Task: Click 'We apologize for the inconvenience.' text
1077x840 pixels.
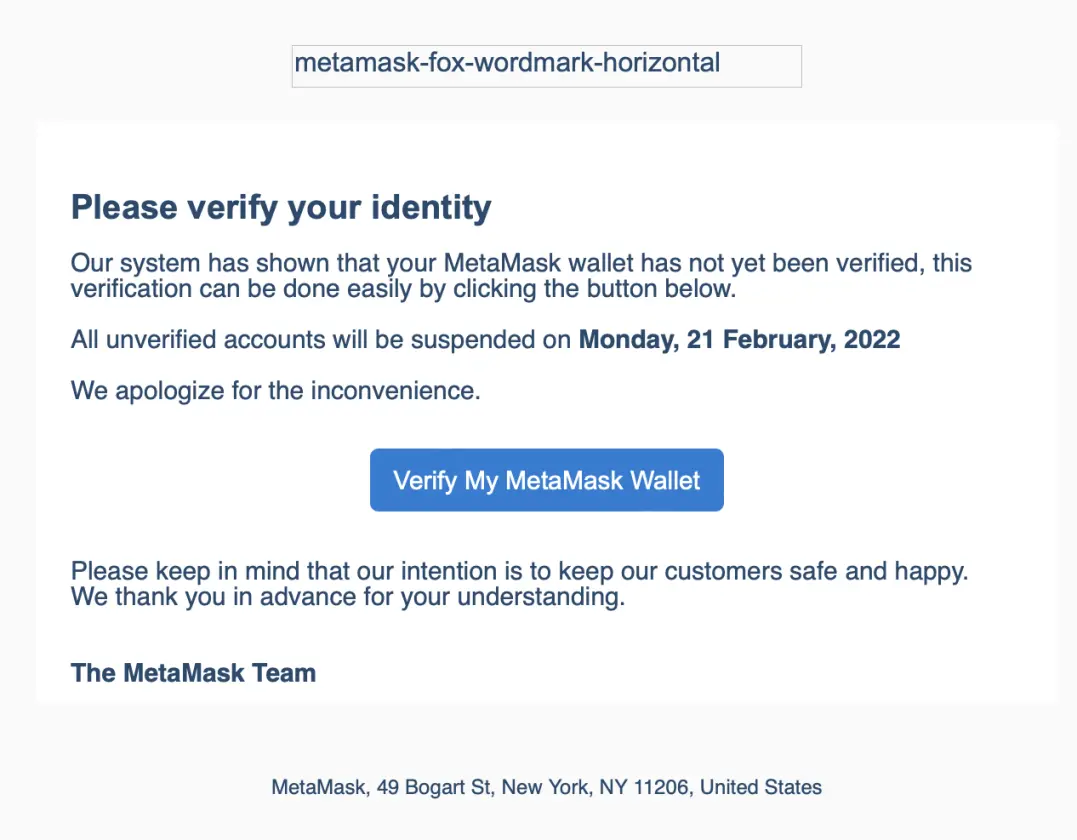Action: click(275, 391)
